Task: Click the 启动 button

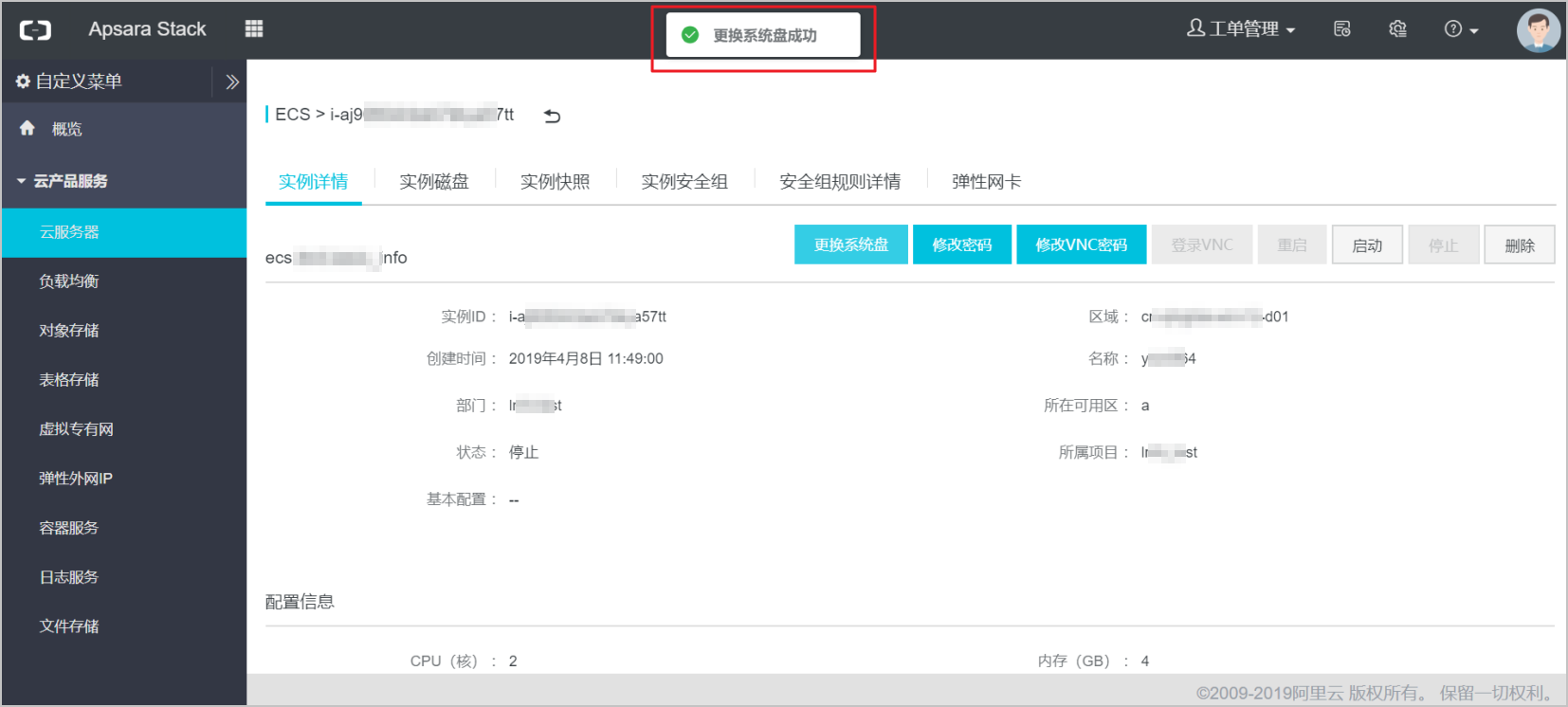Action: coord(1367,245)
